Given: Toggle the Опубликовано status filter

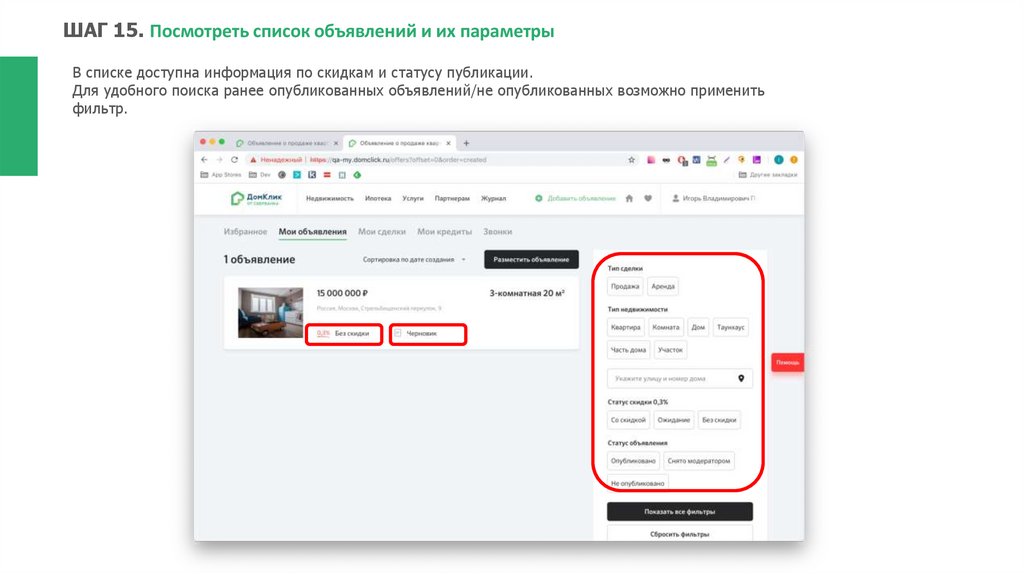Looking at the screenshot, I should point(633,461).
